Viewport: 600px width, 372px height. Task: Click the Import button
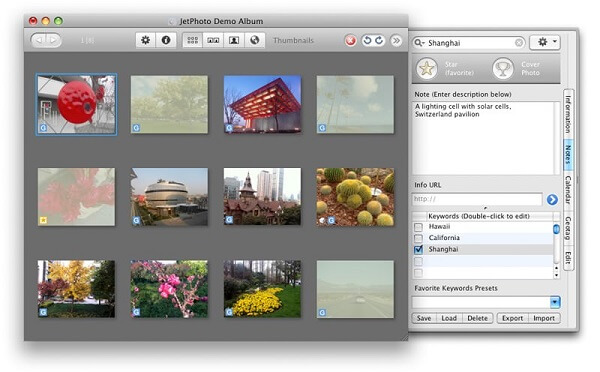tap(544, 318)
